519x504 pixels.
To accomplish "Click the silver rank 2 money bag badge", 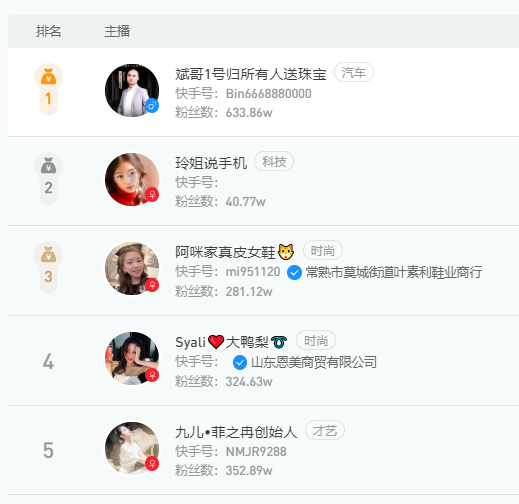I will [x=48, y=179].
